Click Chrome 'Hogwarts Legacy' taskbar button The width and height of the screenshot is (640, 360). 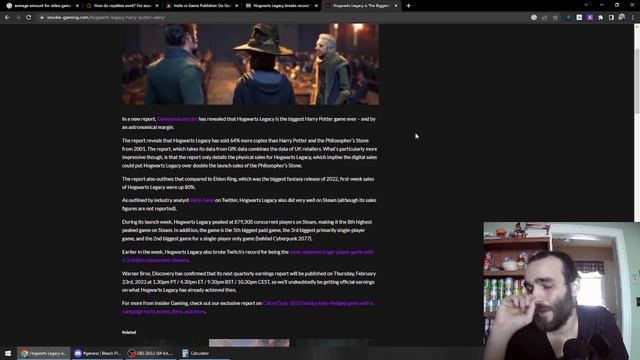point(44,353)
